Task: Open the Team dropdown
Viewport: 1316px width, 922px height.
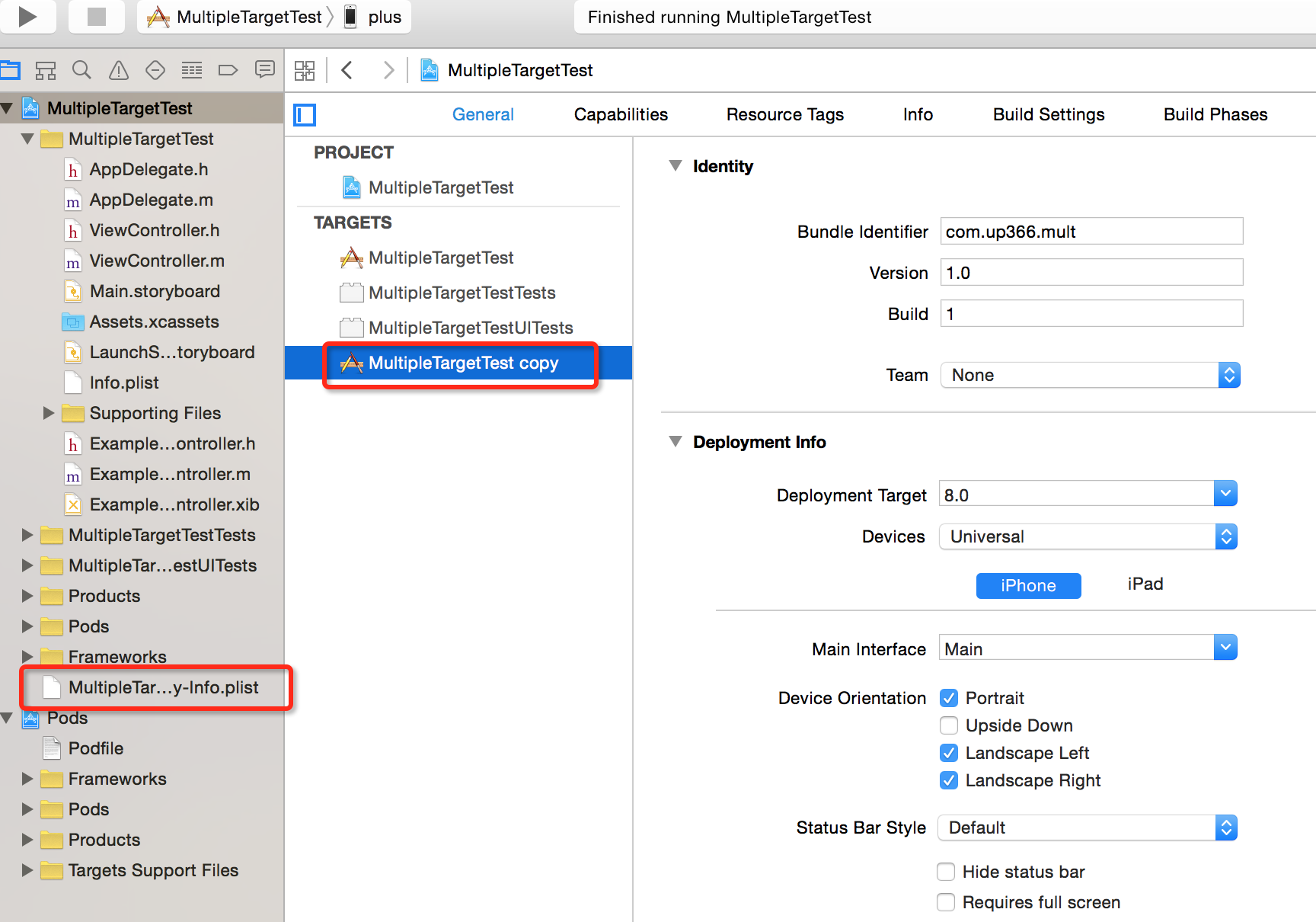Action: [x=1091, y=375]
